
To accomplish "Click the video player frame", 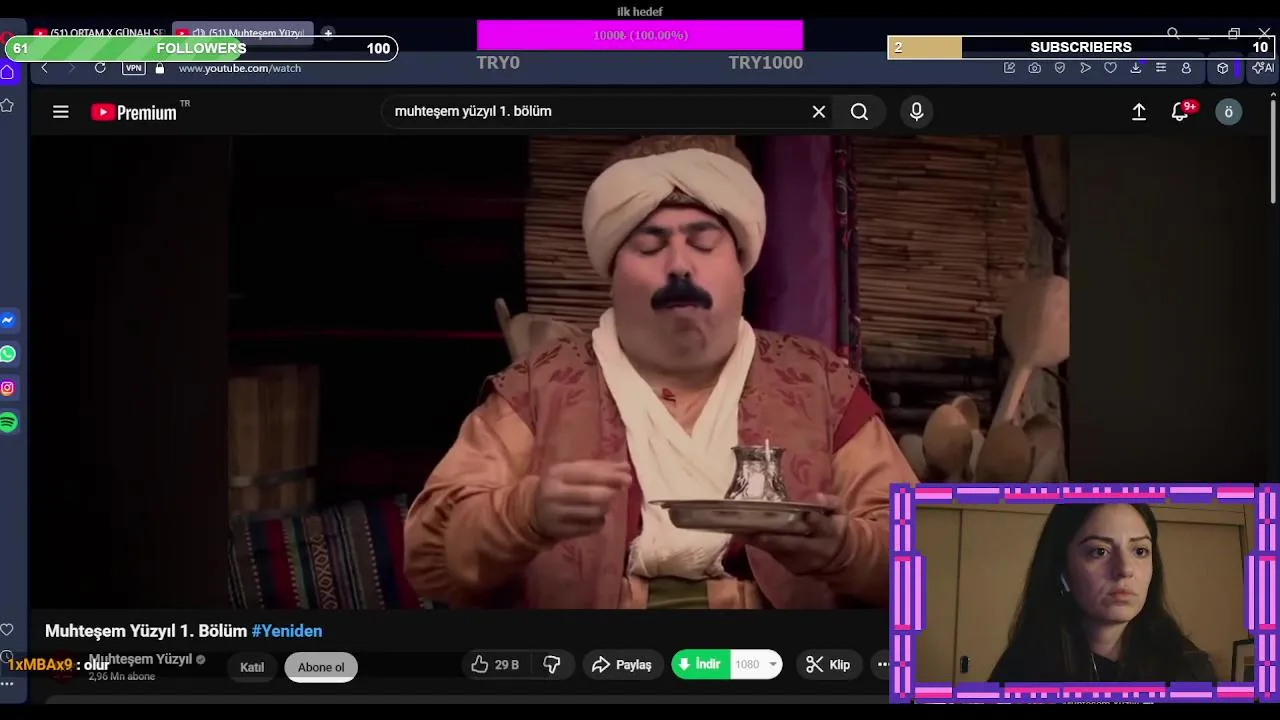I will (650, 372).
